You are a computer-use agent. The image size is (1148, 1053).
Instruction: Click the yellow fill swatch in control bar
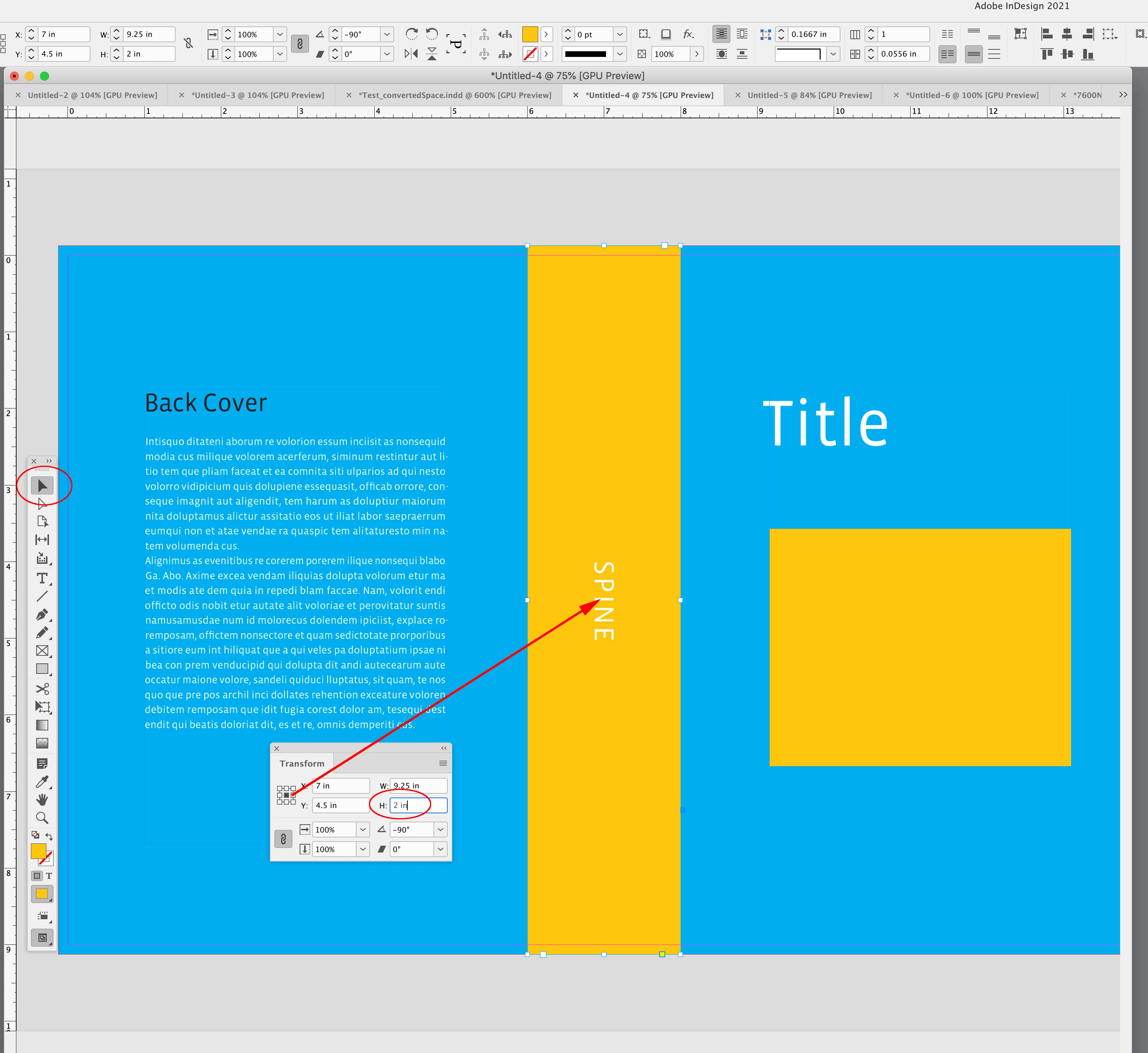click(x=530, y=34)
